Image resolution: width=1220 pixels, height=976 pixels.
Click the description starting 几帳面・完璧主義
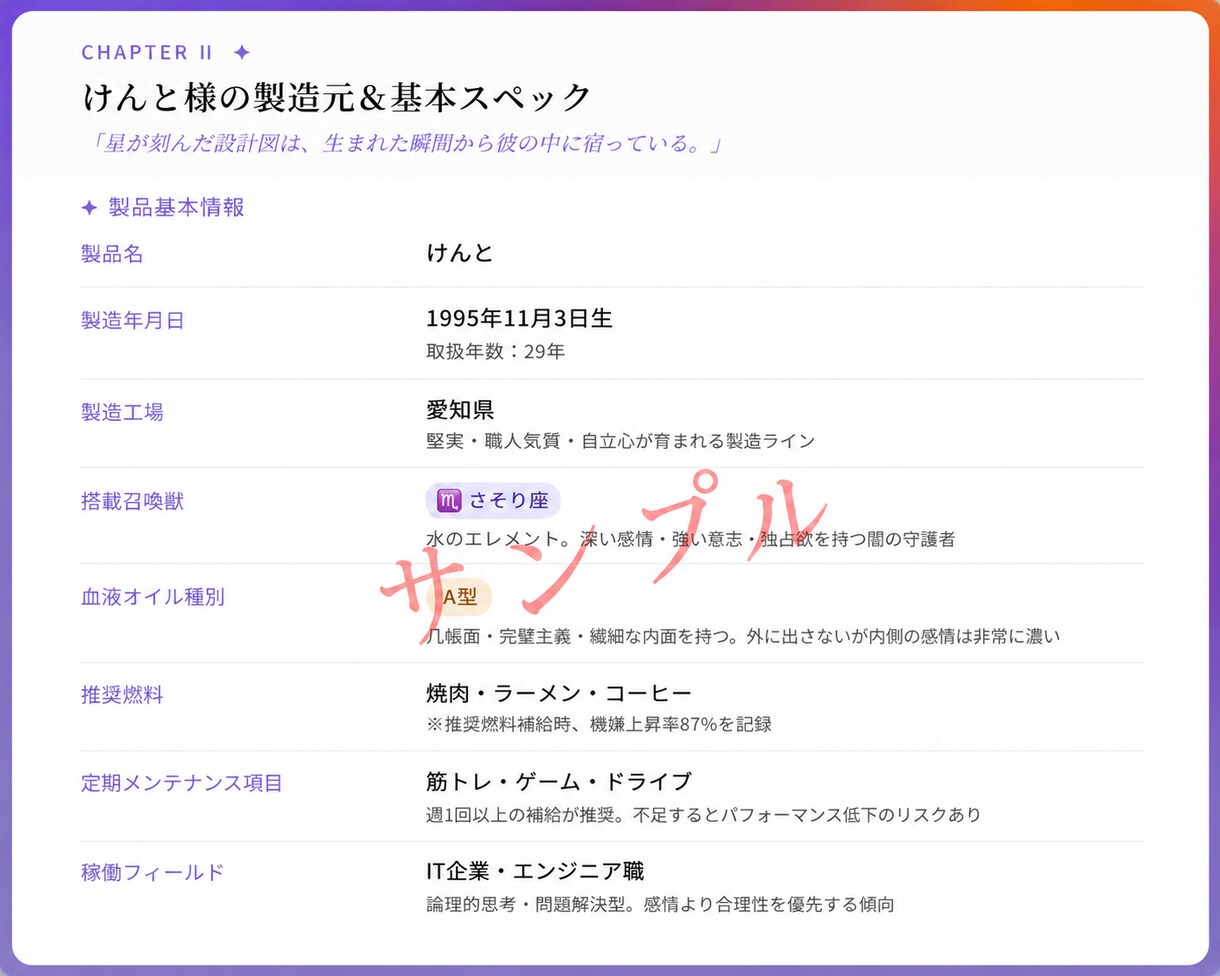(x=743, y=636)
